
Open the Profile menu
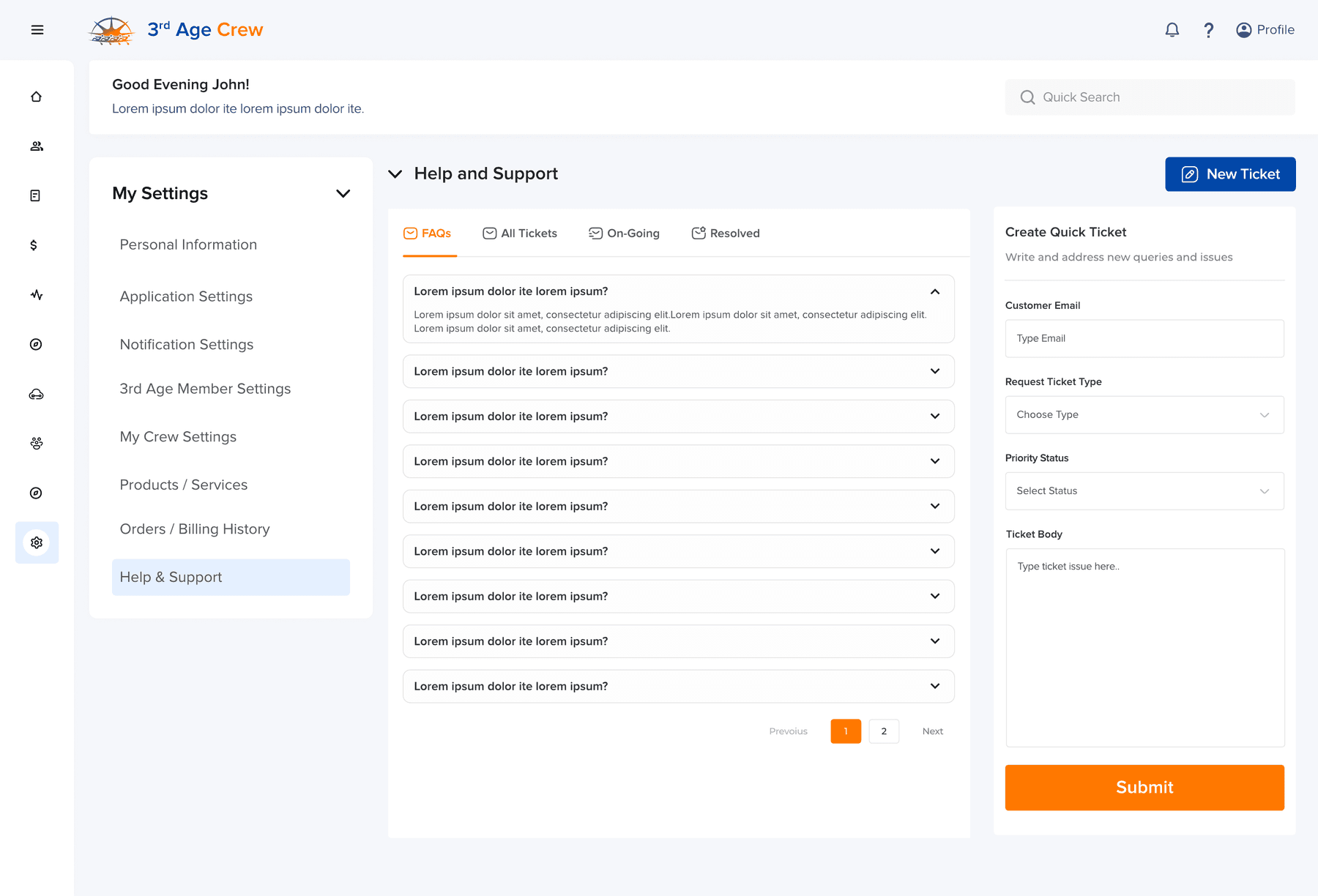coord(1265,30)
